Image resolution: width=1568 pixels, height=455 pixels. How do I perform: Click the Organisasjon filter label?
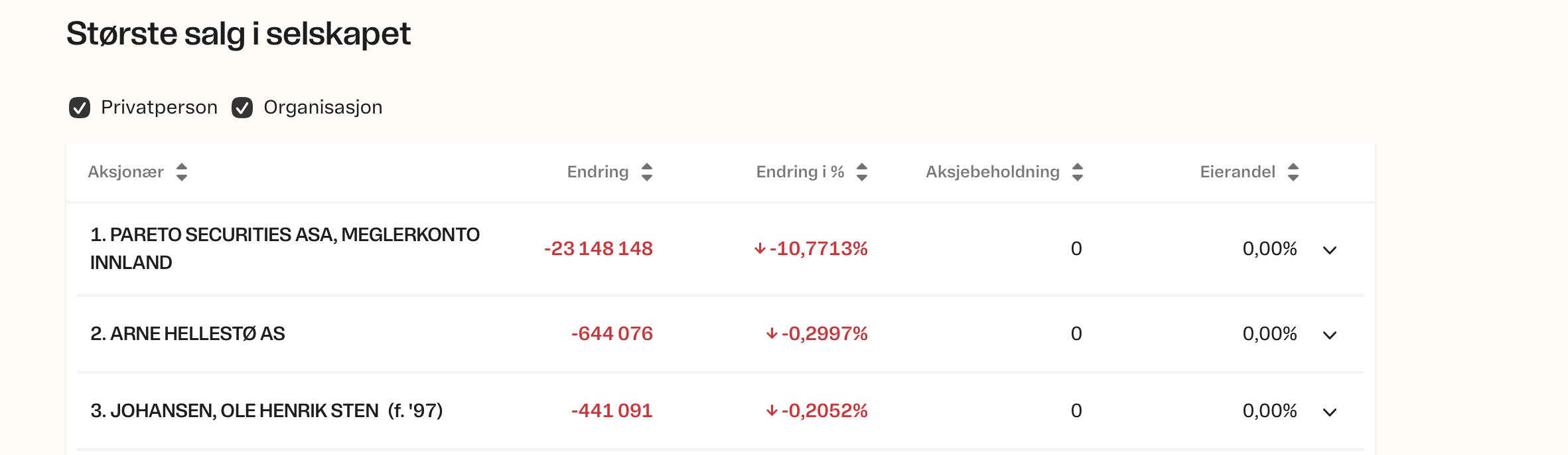pyautogui.click(x=322, y=108)
